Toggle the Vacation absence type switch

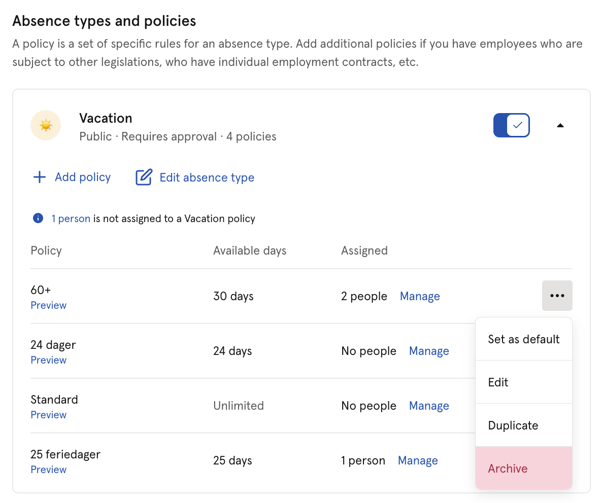pyautogui.click(x=511, y=125)
